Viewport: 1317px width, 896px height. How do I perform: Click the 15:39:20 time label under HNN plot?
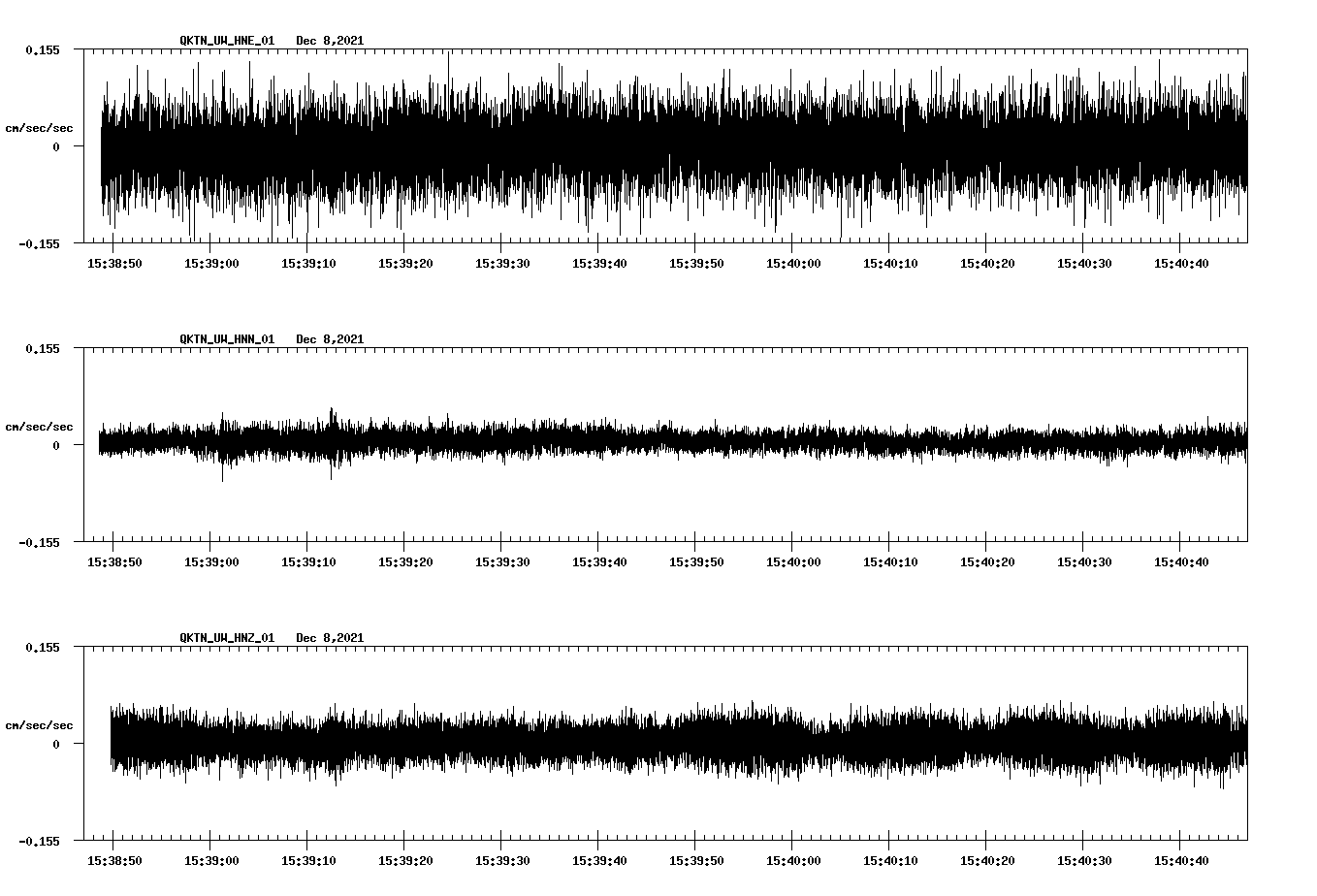coord(405,562)
